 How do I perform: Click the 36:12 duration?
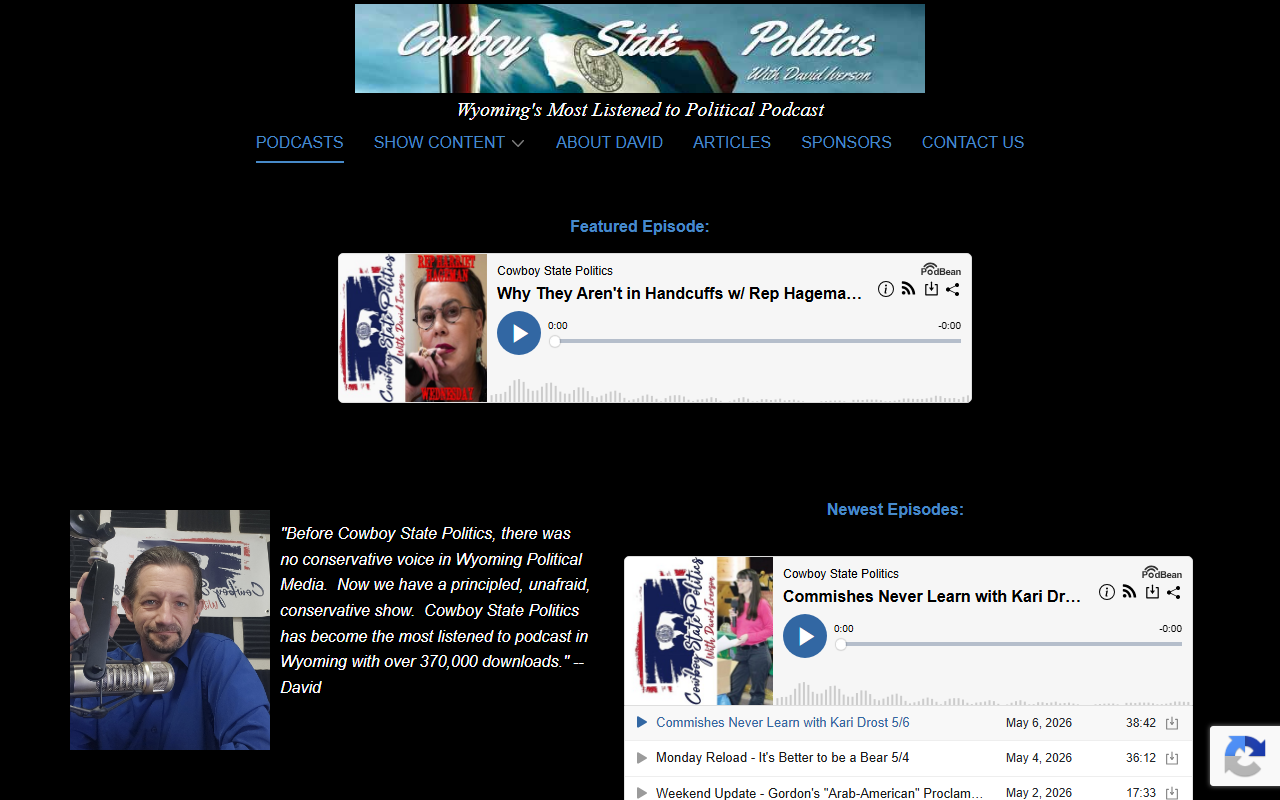(1141, 758)
